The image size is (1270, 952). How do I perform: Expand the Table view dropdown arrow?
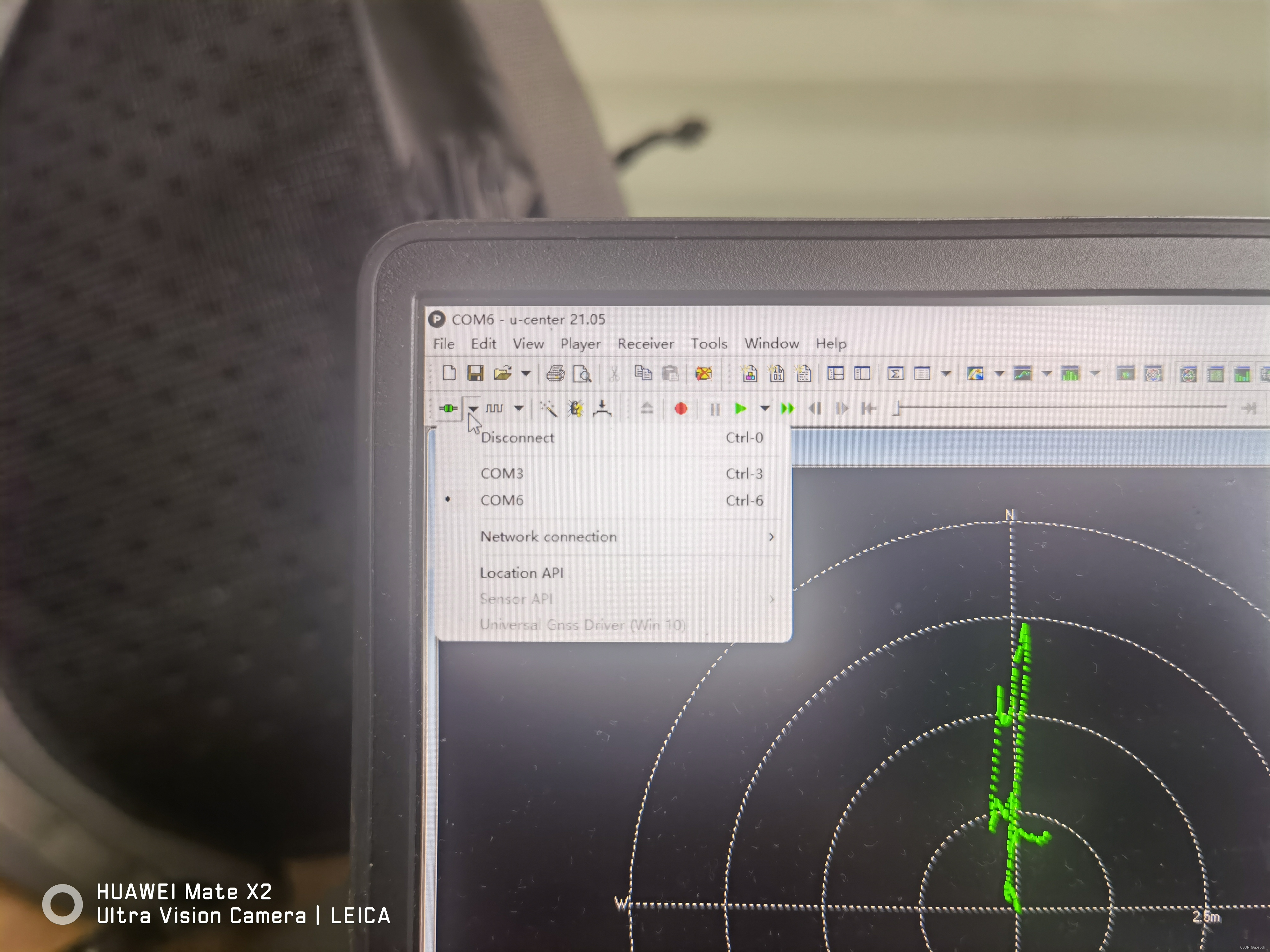[x=946, y=374]
